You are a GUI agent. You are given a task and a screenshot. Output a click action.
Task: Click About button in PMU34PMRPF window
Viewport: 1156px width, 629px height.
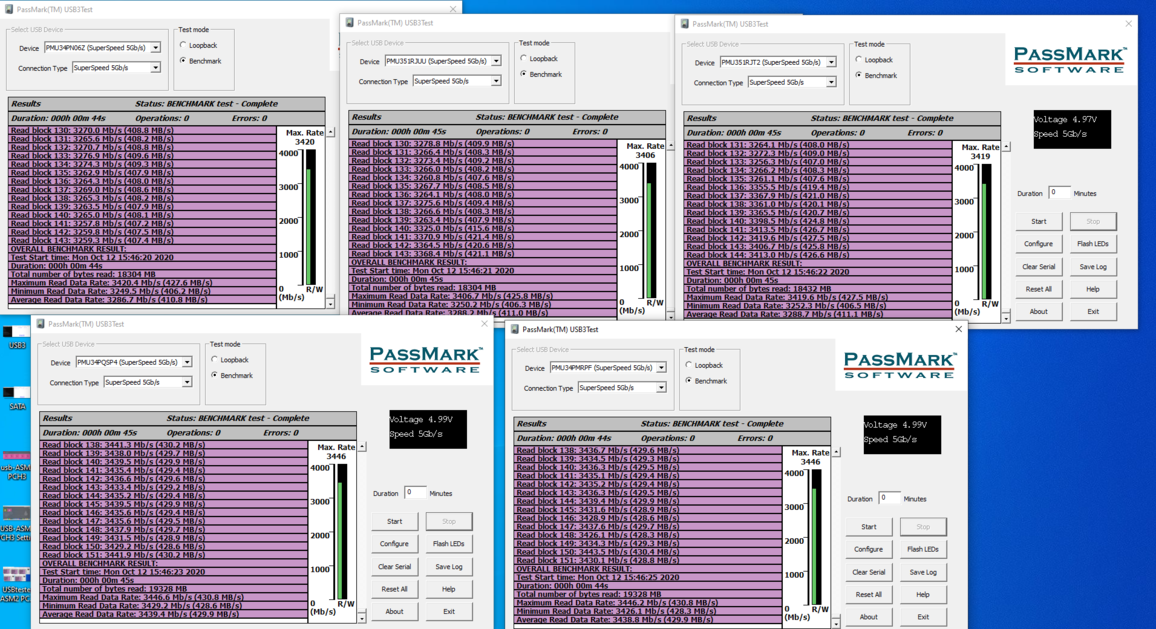tap(869, 616)
